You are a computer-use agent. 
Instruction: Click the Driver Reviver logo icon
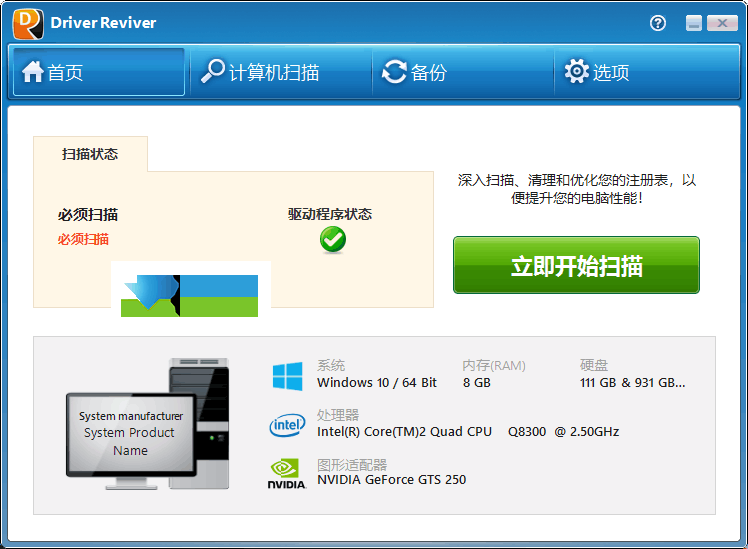pyautogui.click(x=28, y=24)
